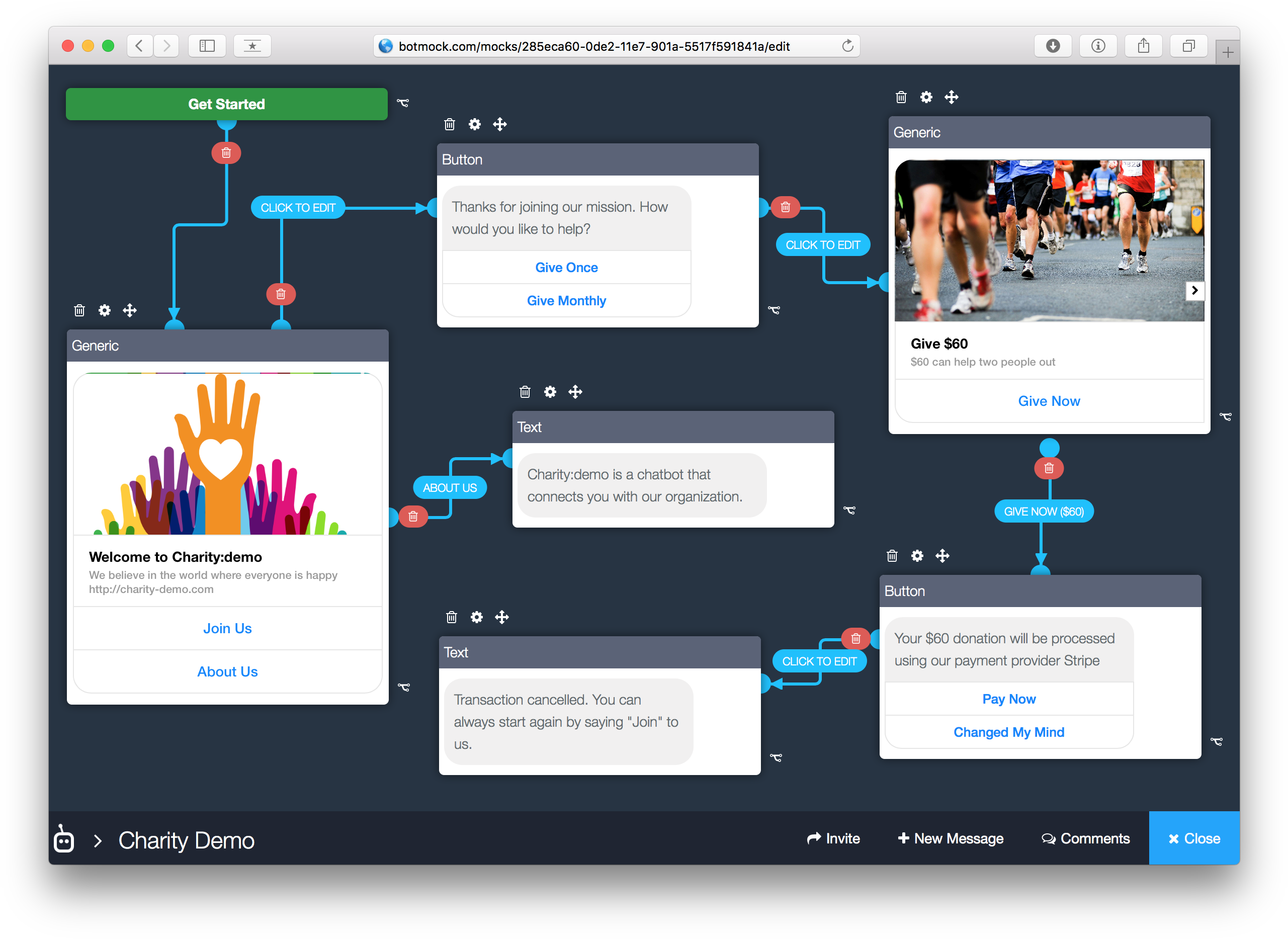Click move handle of Welcome Generic block
This screenshot has height=939, width=1288.
pos(130,310)
